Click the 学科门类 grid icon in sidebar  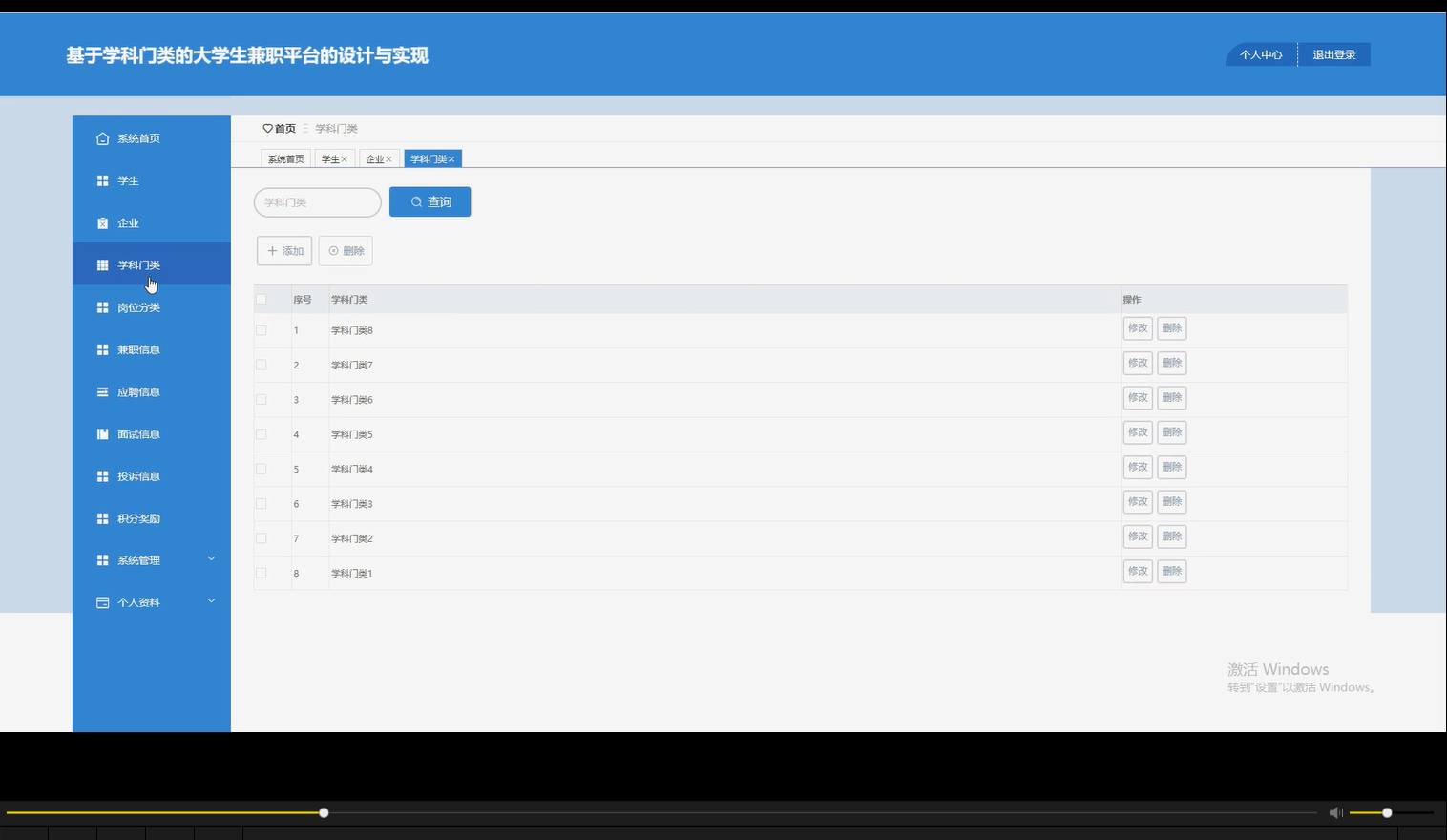[x=102, y=265]
